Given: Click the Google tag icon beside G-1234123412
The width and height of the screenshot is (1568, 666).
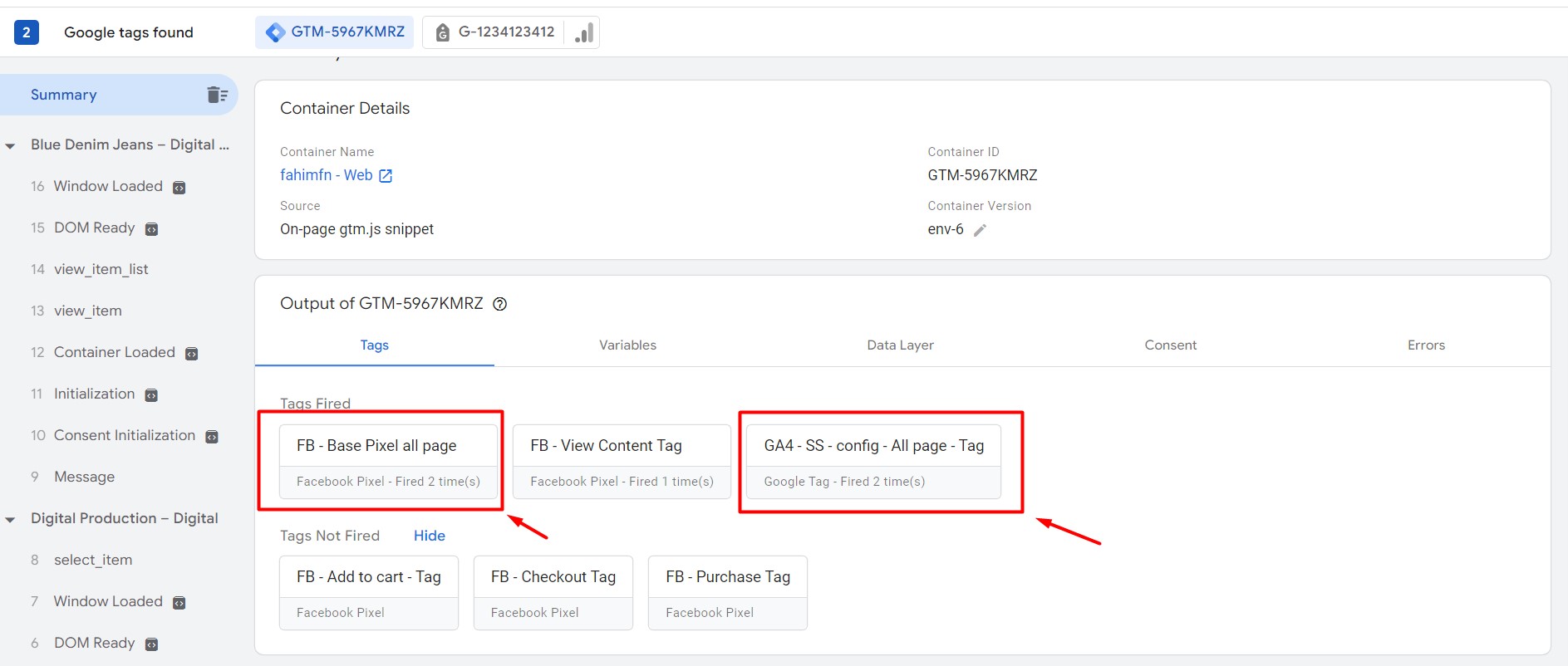Looking at the screenshot, I should click(443, 32).
